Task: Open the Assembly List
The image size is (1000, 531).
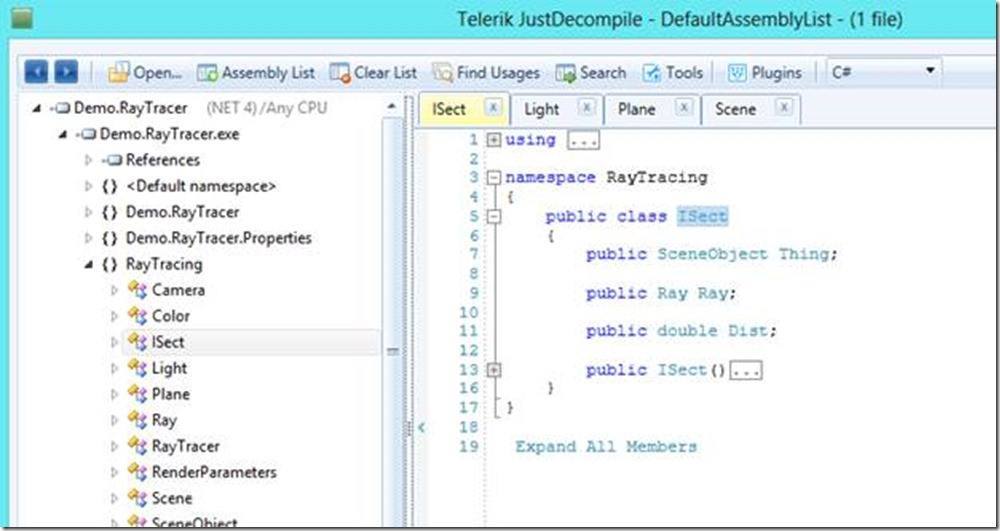Action: point(256,73)
